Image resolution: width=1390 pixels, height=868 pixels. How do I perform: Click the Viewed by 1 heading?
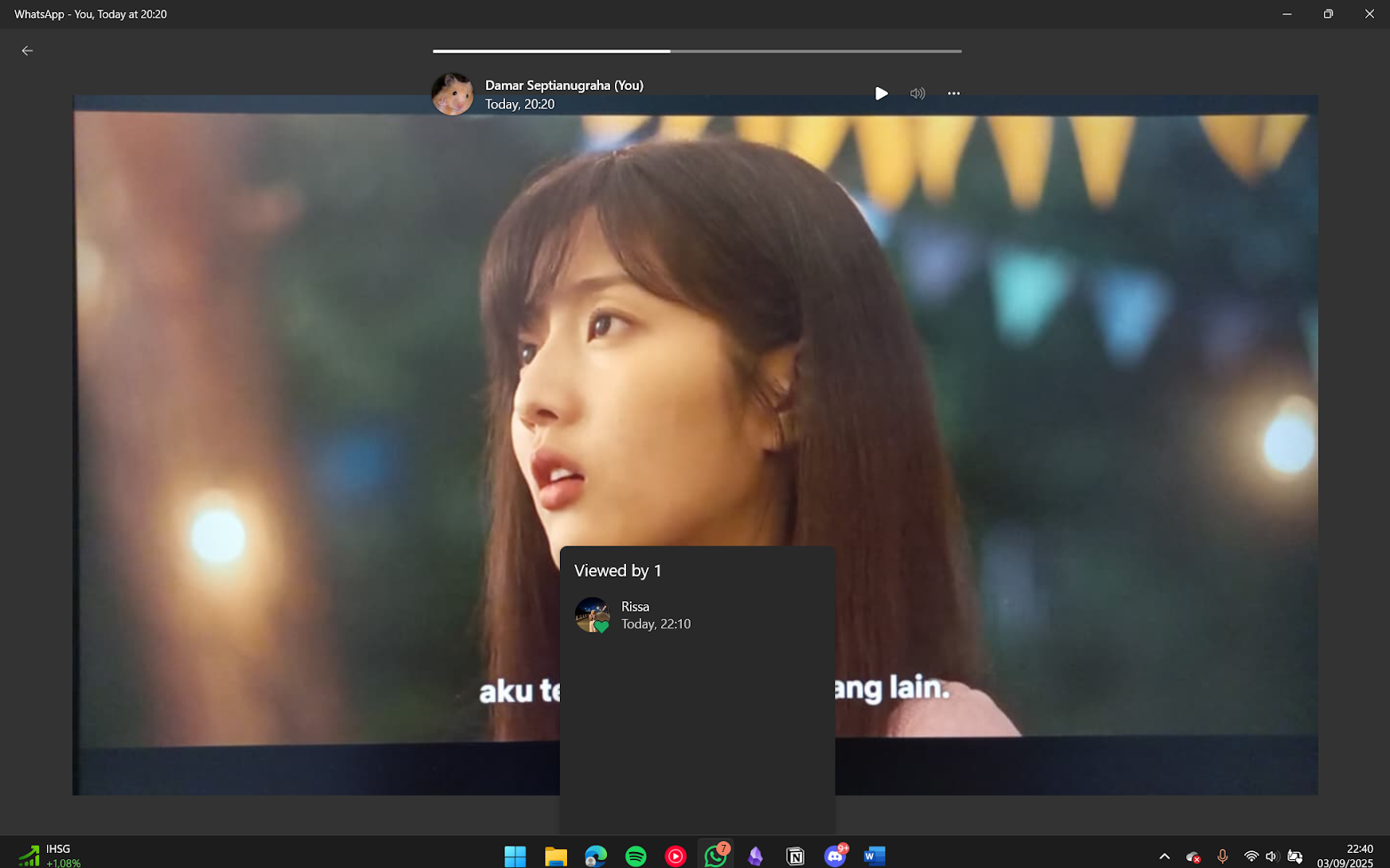(x=617, y=571)
